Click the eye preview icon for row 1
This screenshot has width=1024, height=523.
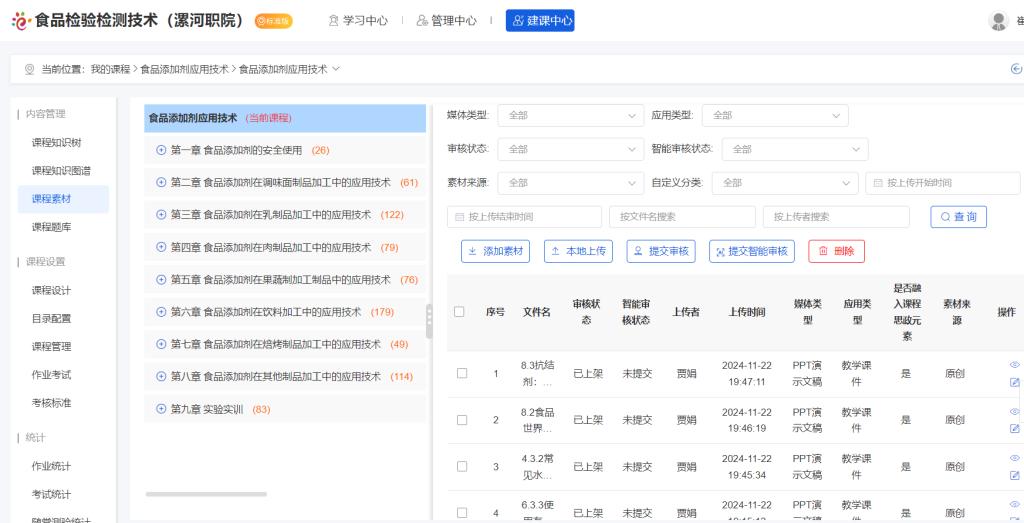click(x=1015, y=365)
